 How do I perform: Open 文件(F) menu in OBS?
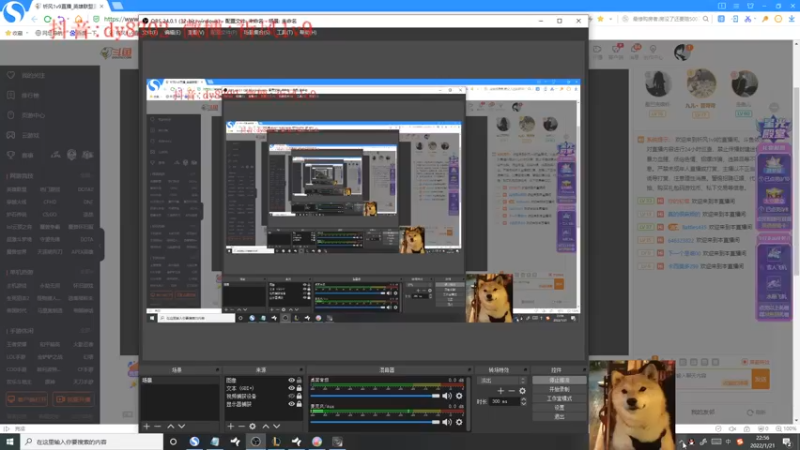click(x=150, y=32)
